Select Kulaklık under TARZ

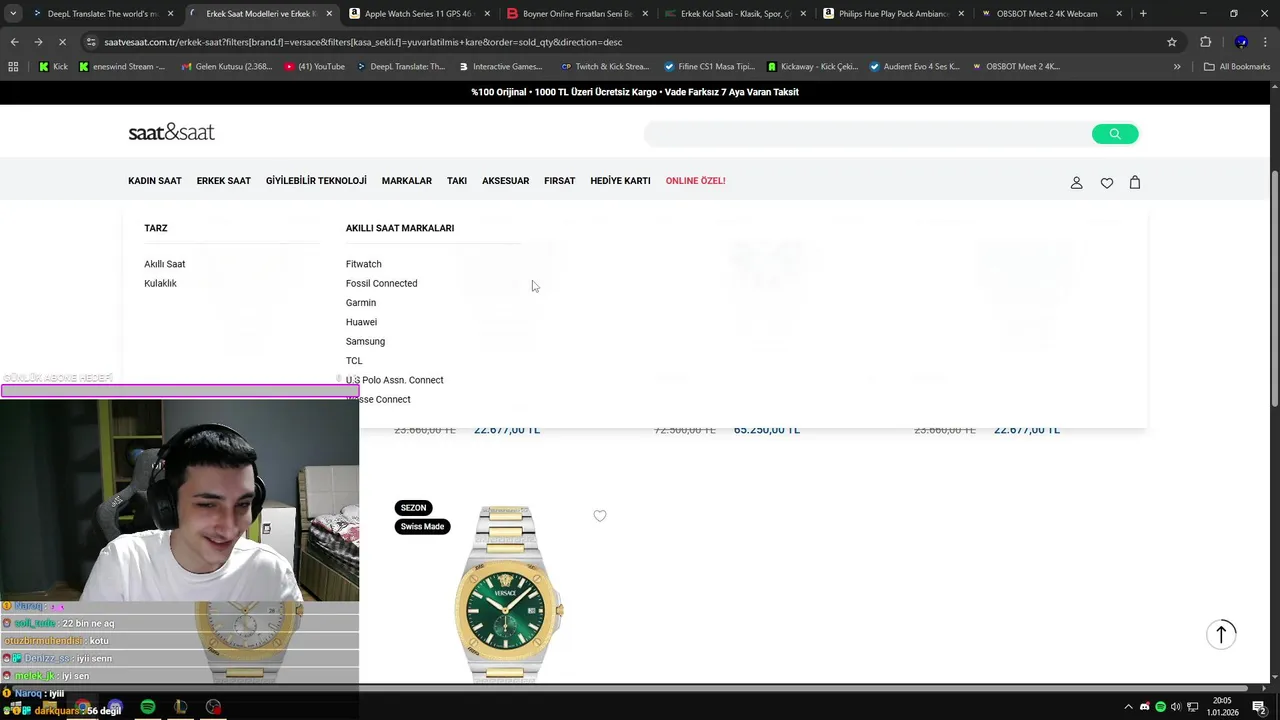tap(160, 283)
